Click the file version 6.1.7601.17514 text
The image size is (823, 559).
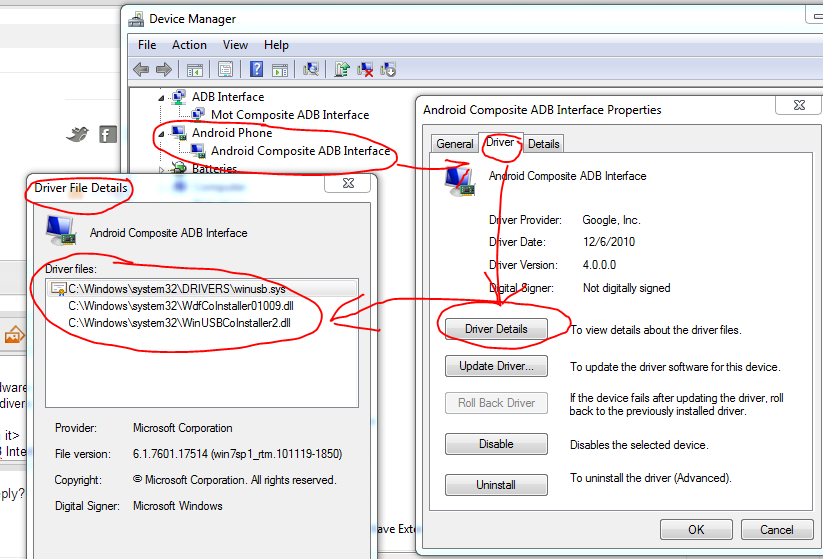(x=237, y=454)
